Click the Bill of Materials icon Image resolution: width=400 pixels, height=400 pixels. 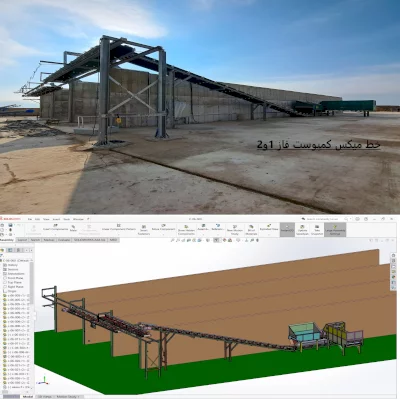click(x=251, y=230)
